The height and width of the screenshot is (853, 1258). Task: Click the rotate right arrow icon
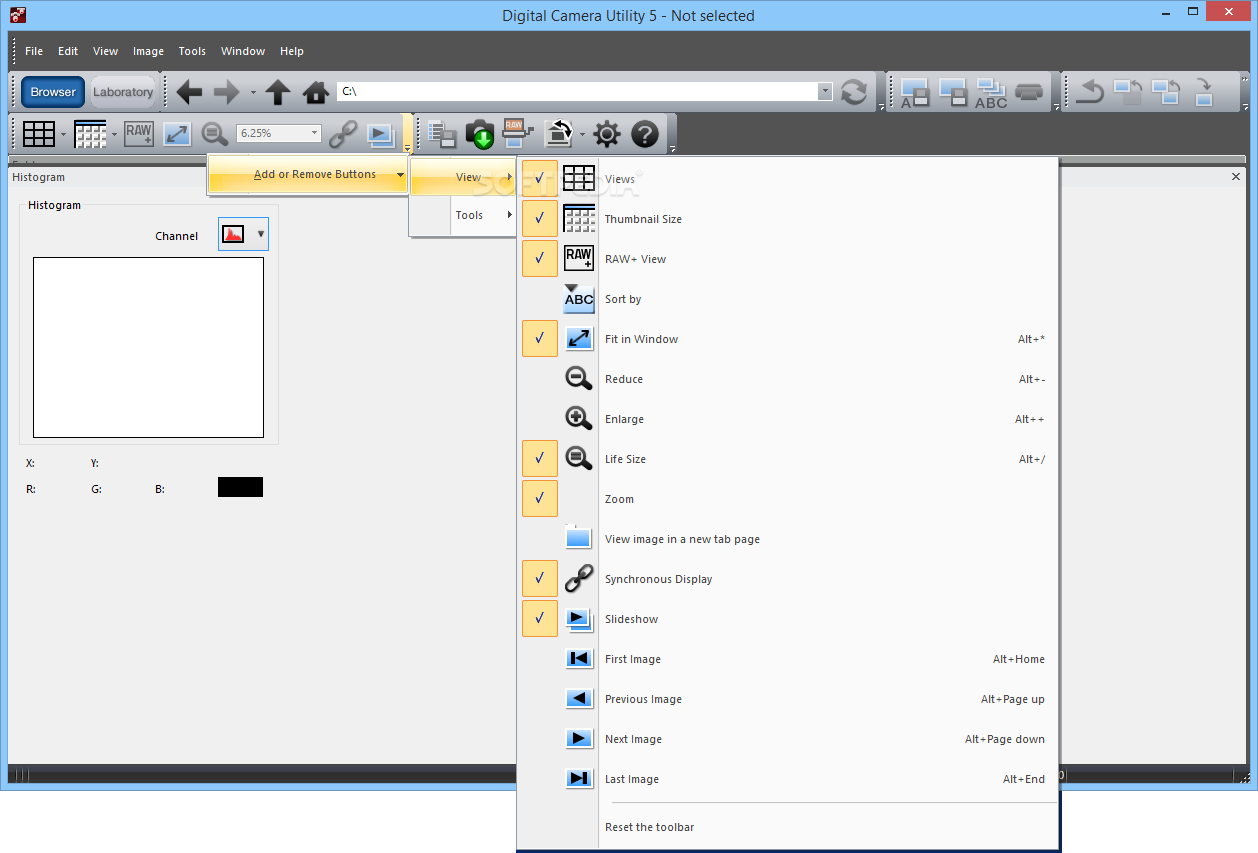[x=1204, y=92]
